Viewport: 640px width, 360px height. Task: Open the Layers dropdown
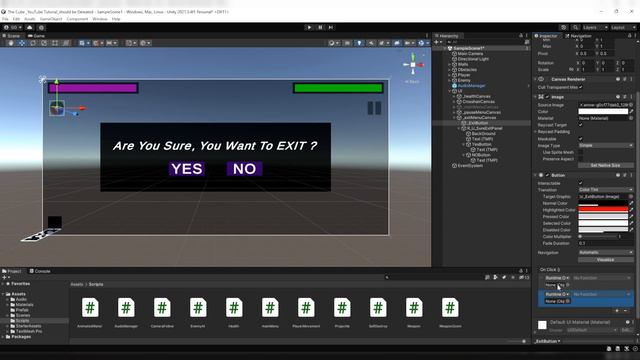tap(595, 27)
